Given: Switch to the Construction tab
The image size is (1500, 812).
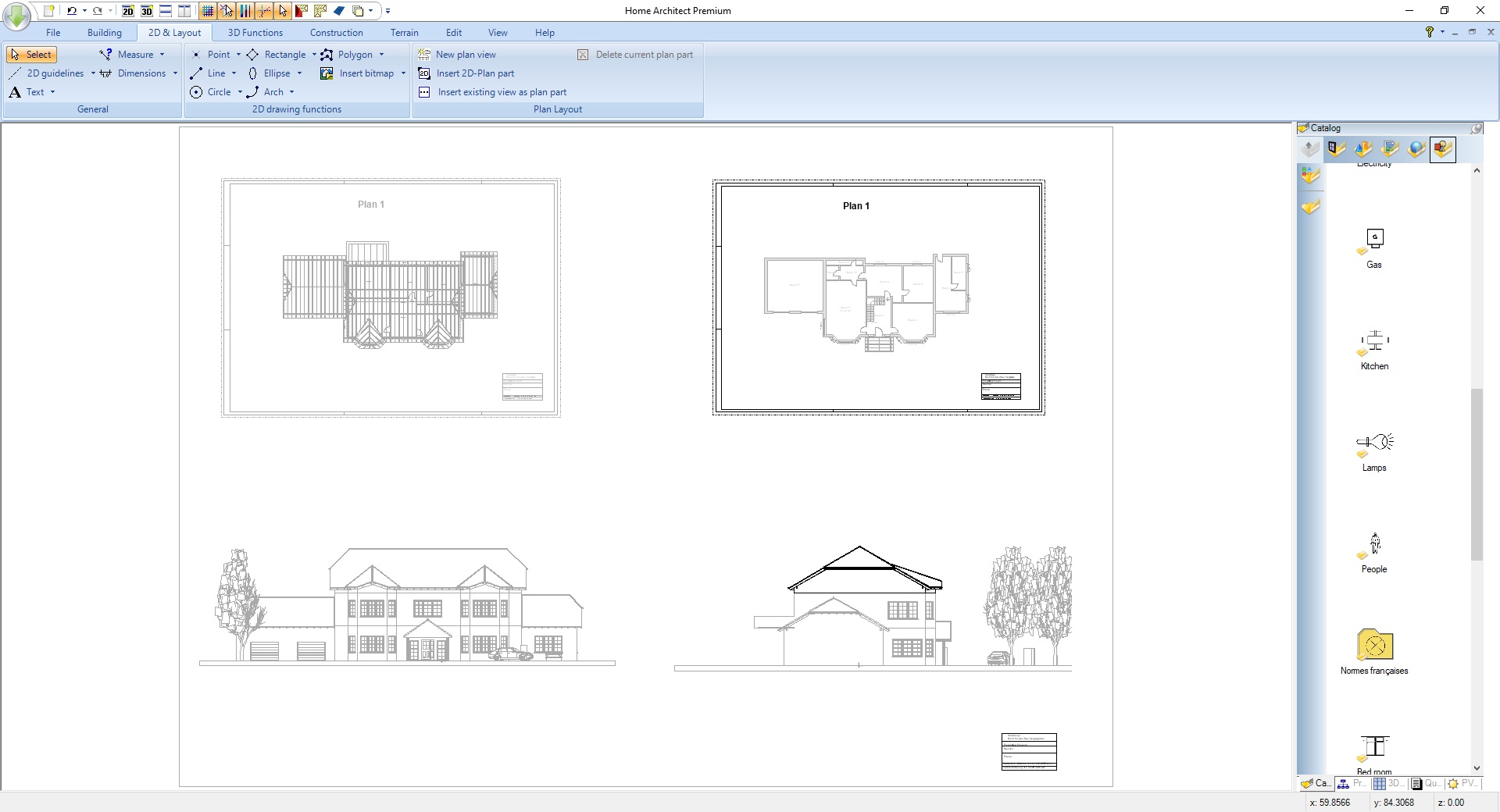Looking at the screenshot, I should [336, 32].
